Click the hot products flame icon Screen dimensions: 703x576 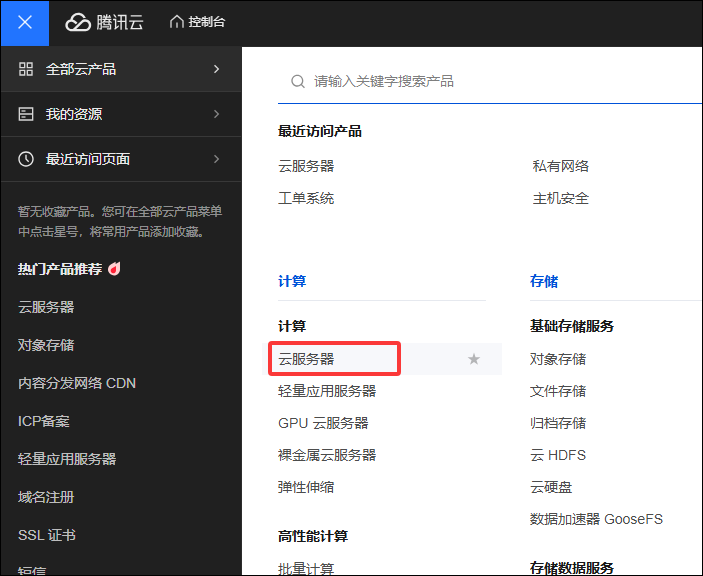tap(114, 269)
